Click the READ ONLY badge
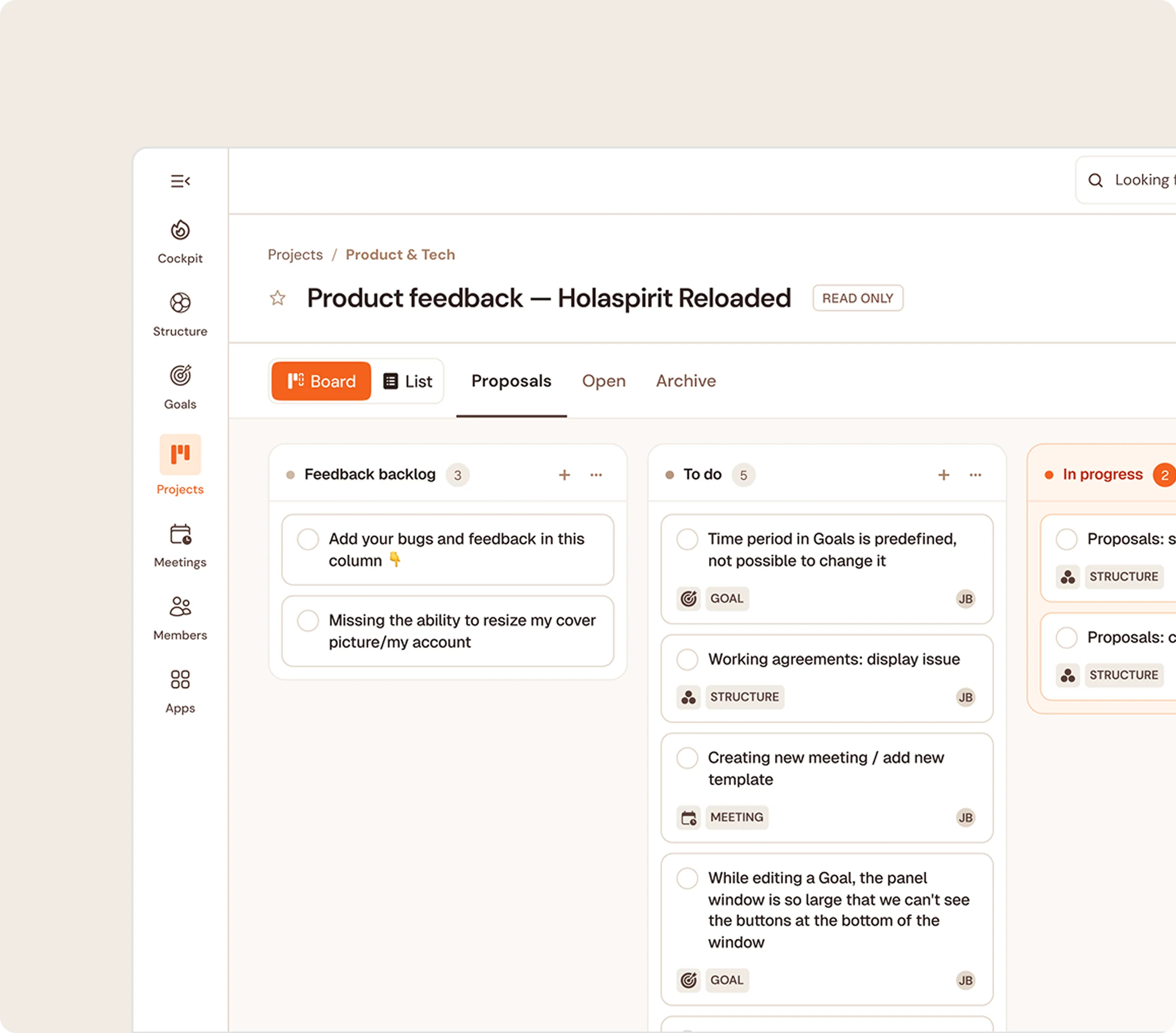 tap(857, 298)
